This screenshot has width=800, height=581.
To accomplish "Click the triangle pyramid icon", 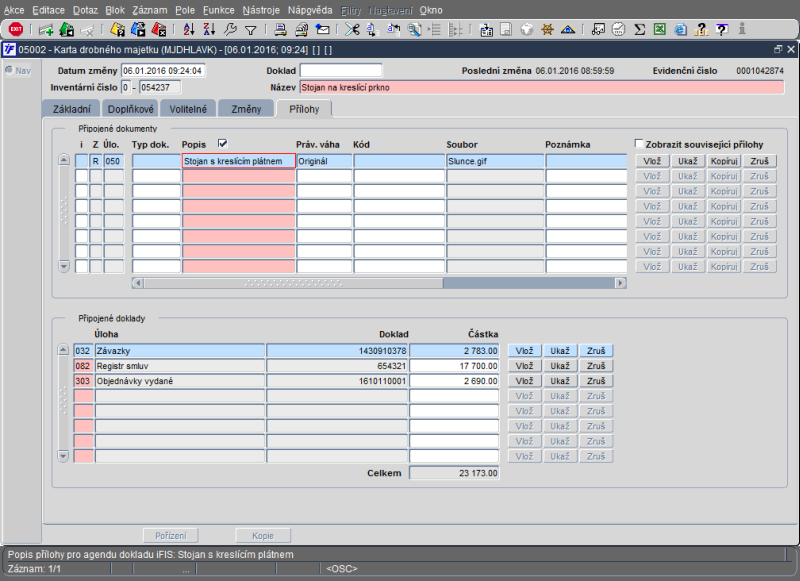I will pyautogui.click(x=568, y=30).
